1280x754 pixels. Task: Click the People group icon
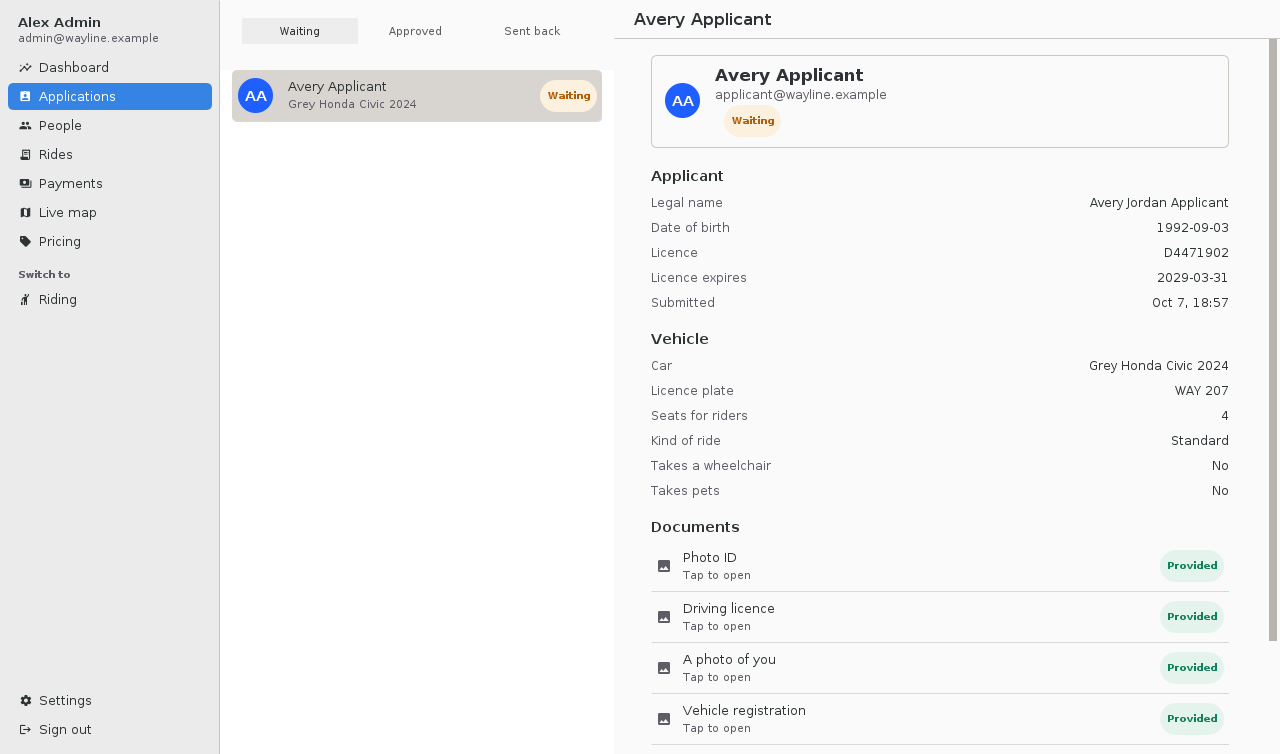(x=25, y=126)
